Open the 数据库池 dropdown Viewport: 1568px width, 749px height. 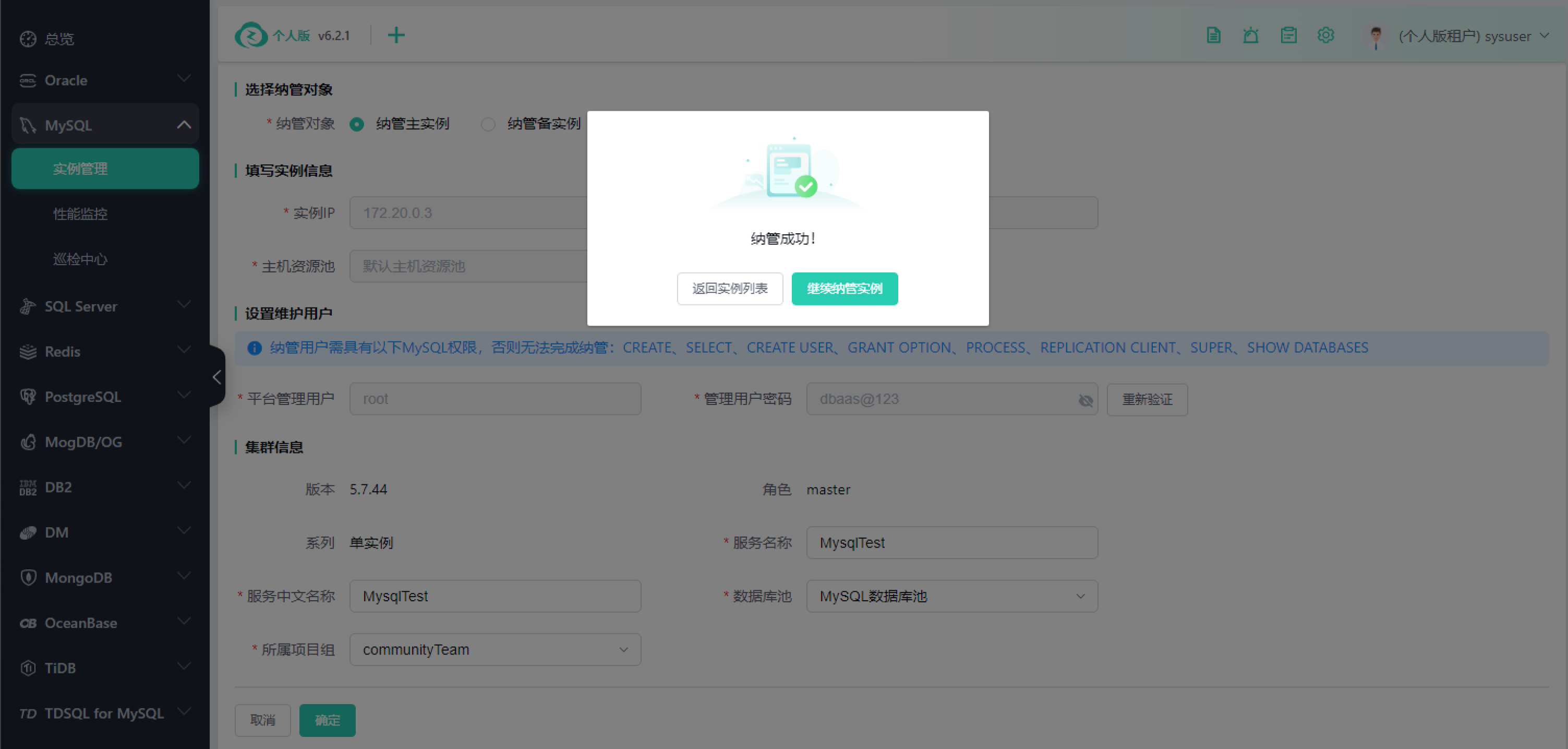(951, 596)
